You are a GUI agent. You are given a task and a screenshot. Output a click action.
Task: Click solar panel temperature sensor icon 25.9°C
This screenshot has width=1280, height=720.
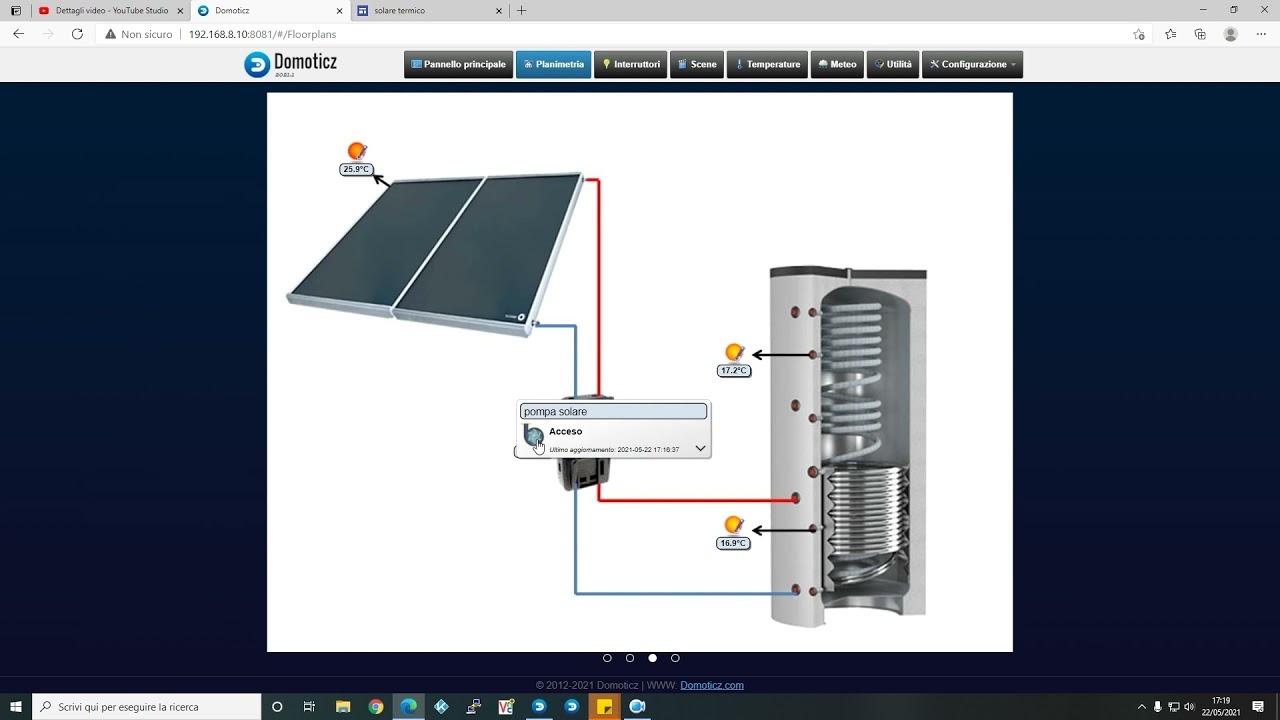coord(357,151)
